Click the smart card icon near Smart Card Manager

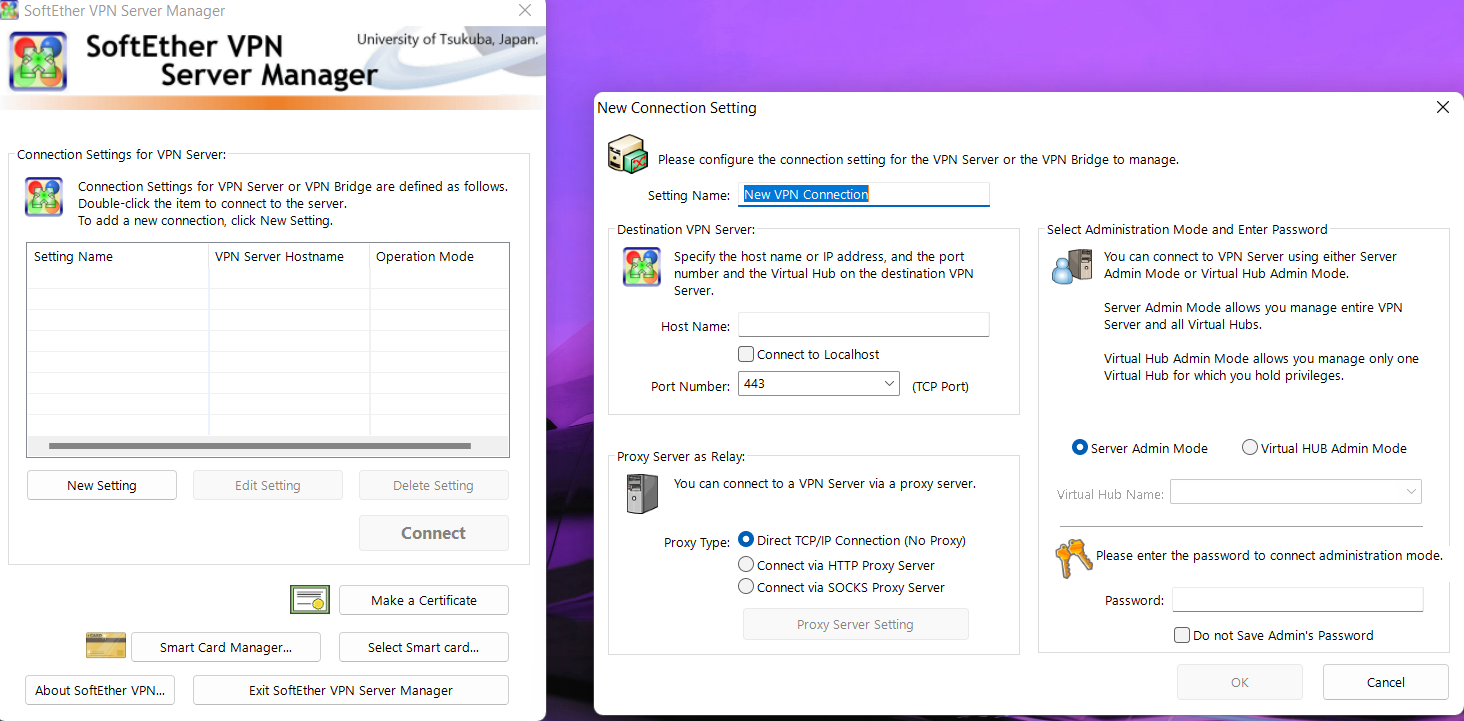tap(106, 645)
